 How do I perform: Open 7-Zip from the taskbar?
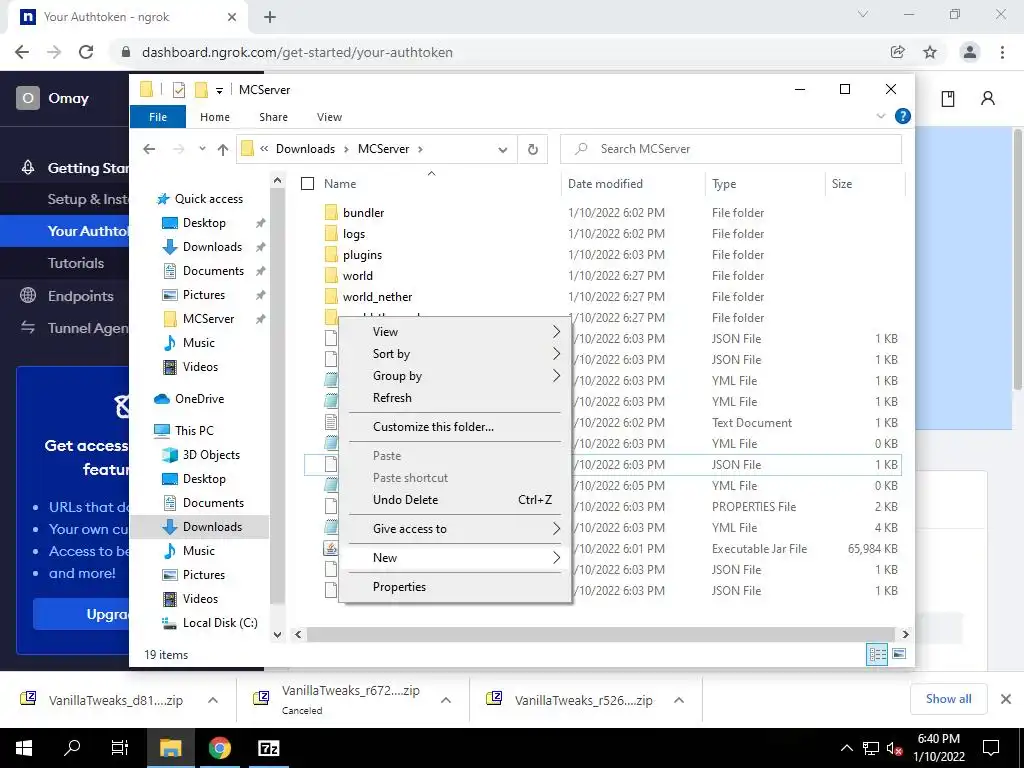(x=268, y=748)
